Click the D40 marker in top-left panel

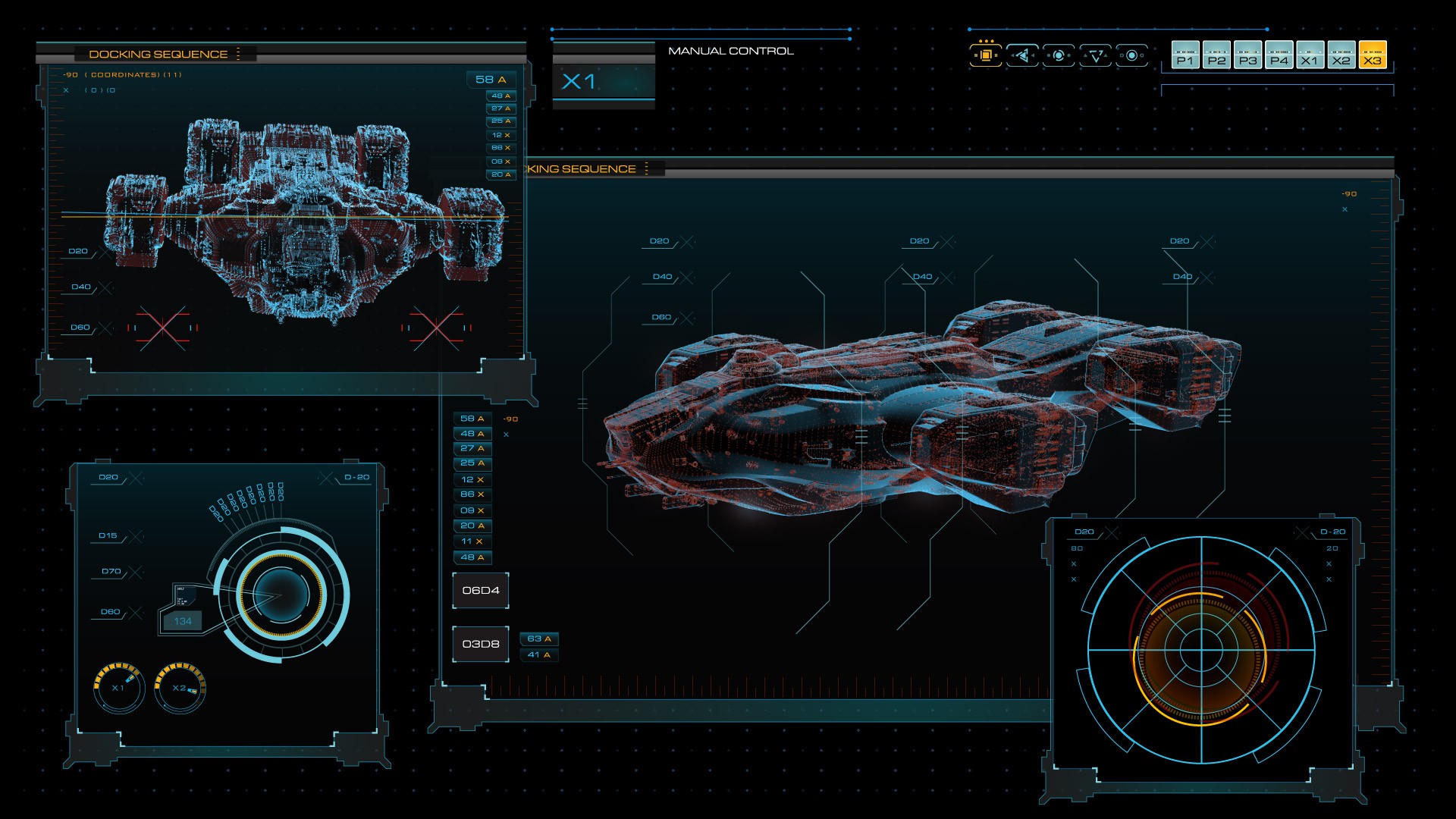pos(82,287)
